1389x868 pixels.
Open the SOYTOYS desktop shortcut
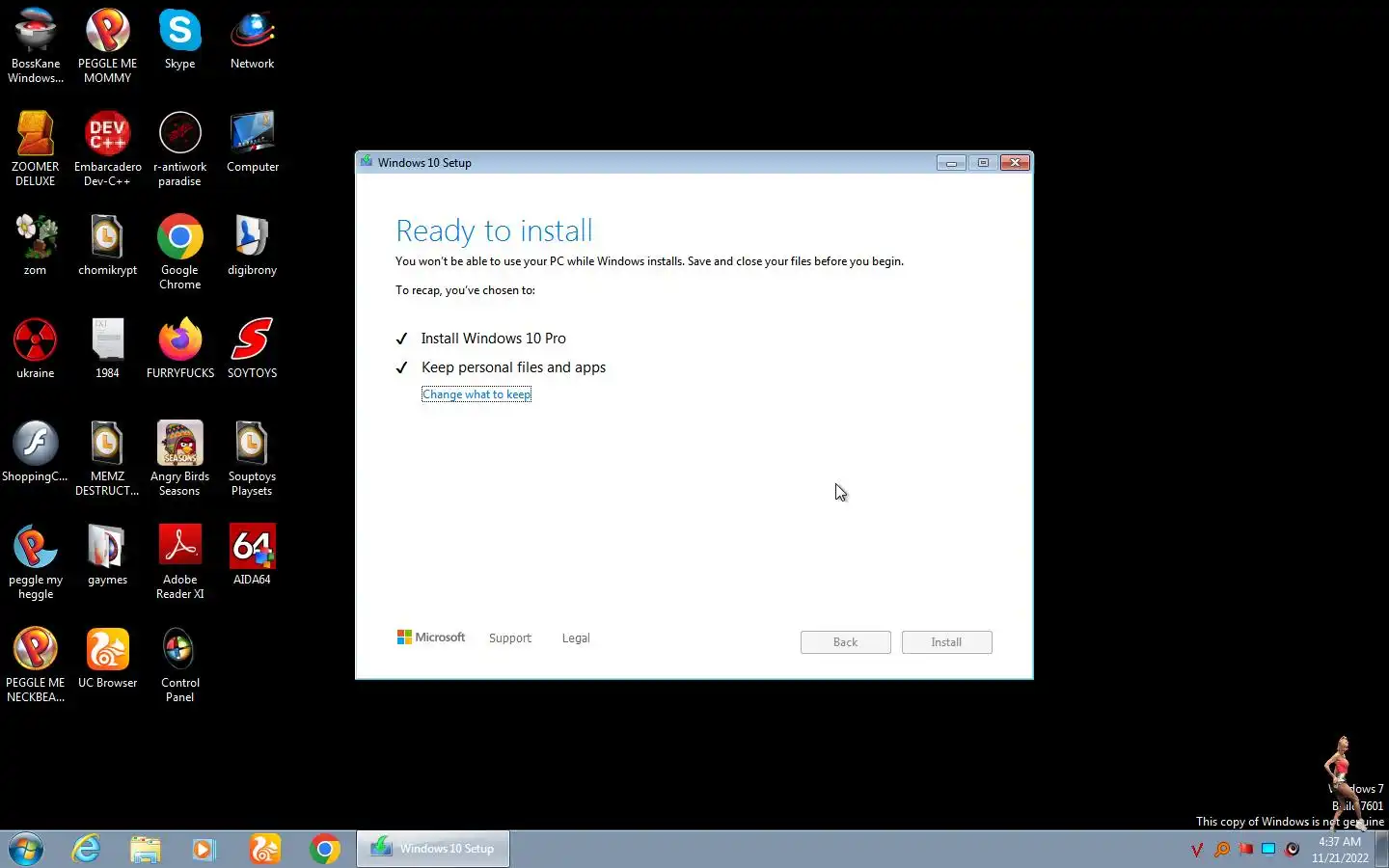pyautogui.click(x=252, y=348)
